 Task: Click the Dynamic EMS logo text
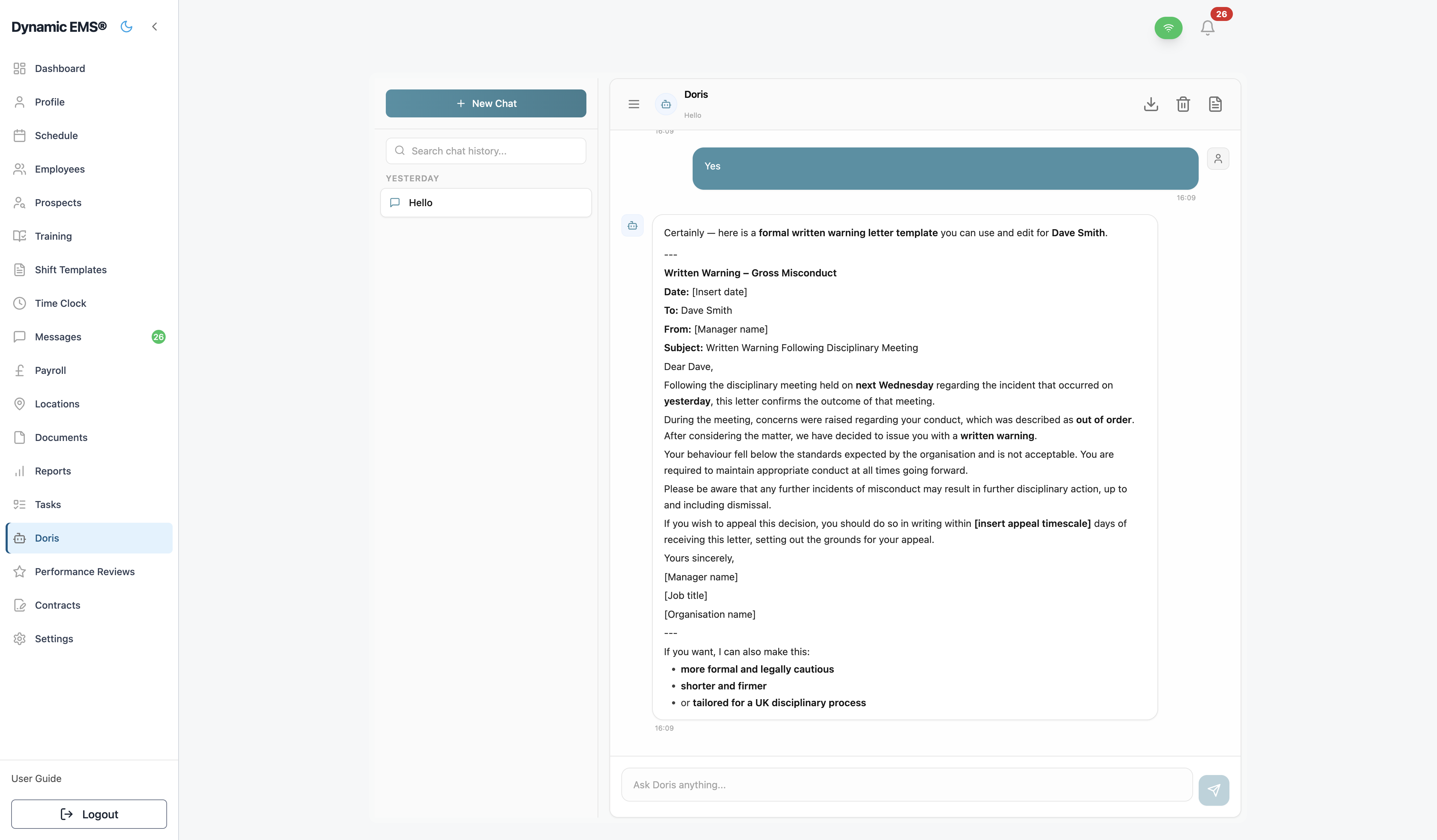[59, 27]
